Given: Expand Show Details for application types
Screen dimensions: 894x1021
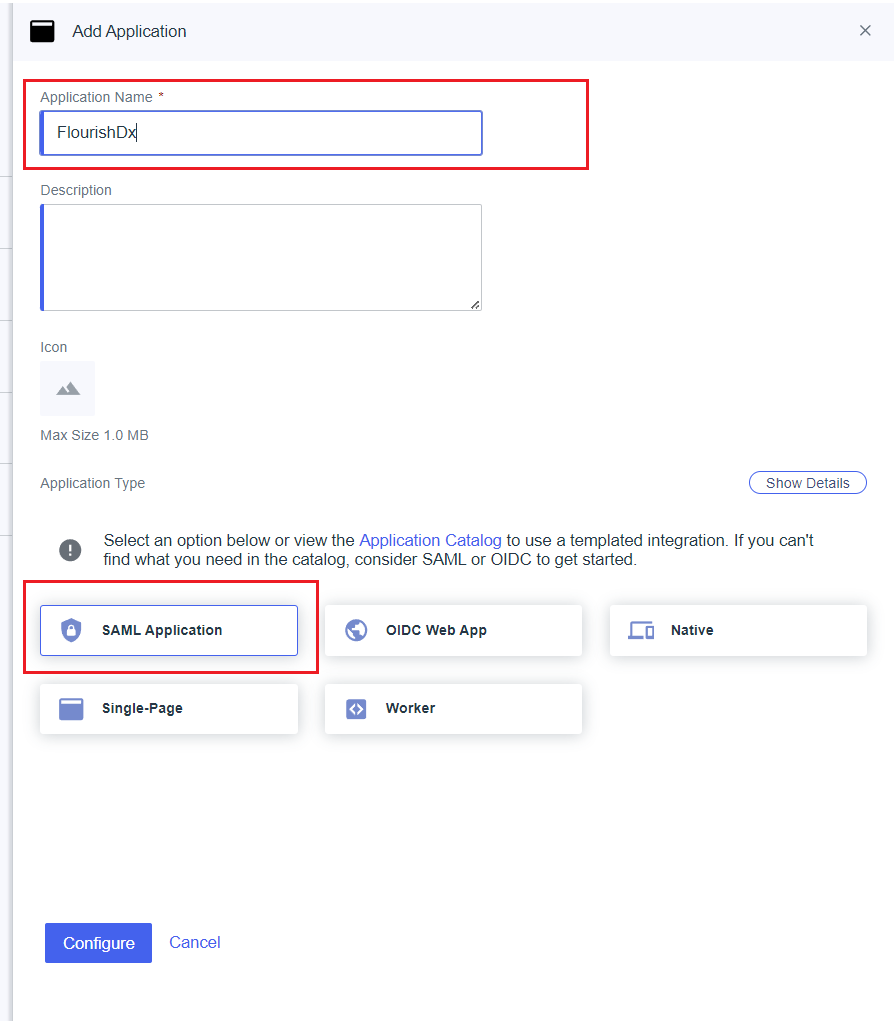Looking at the screenshot, I should (x=807, y=483).
